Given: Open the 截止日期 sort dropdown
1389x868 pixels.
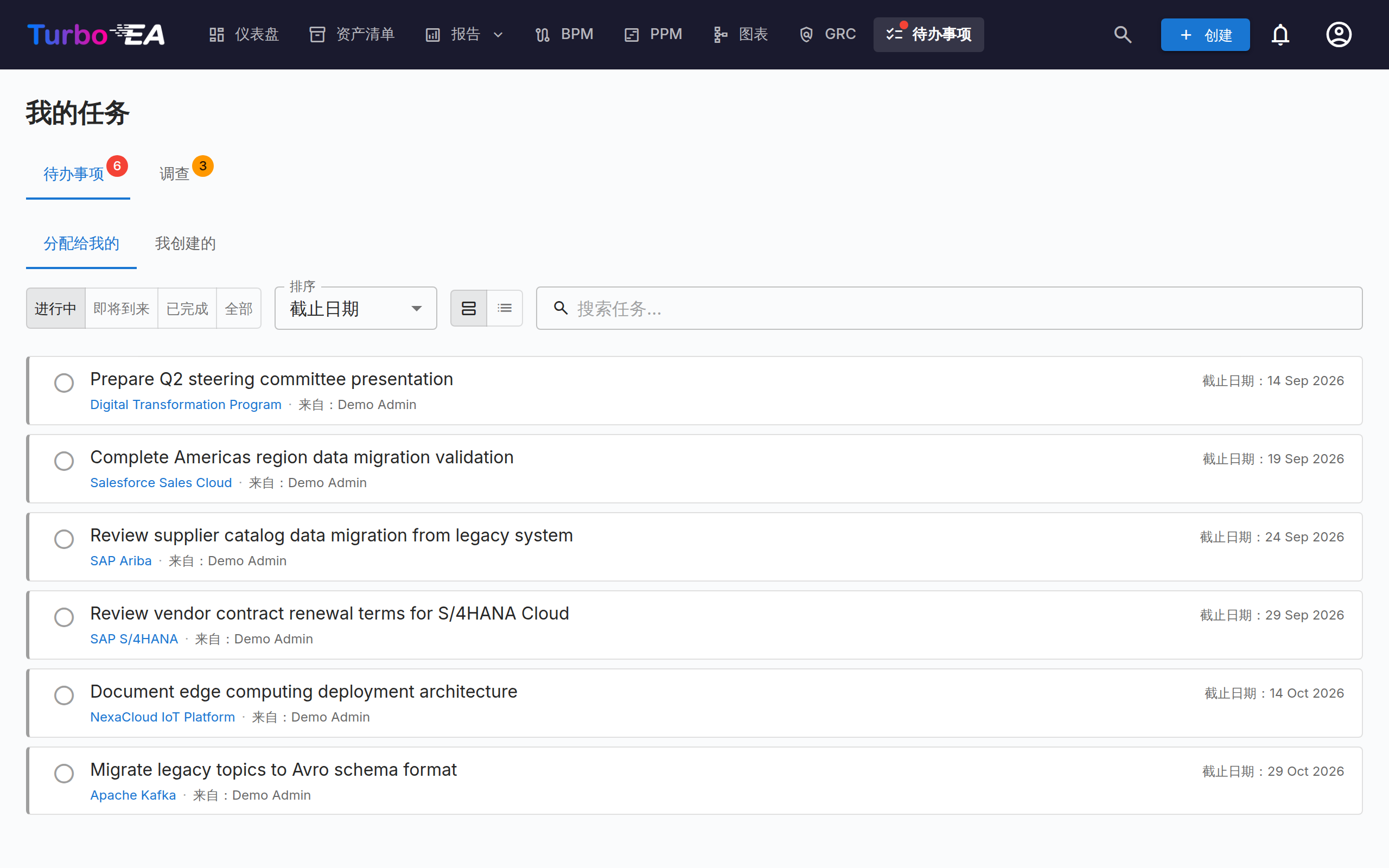Looking at the screenshot, I should [356, 308].
